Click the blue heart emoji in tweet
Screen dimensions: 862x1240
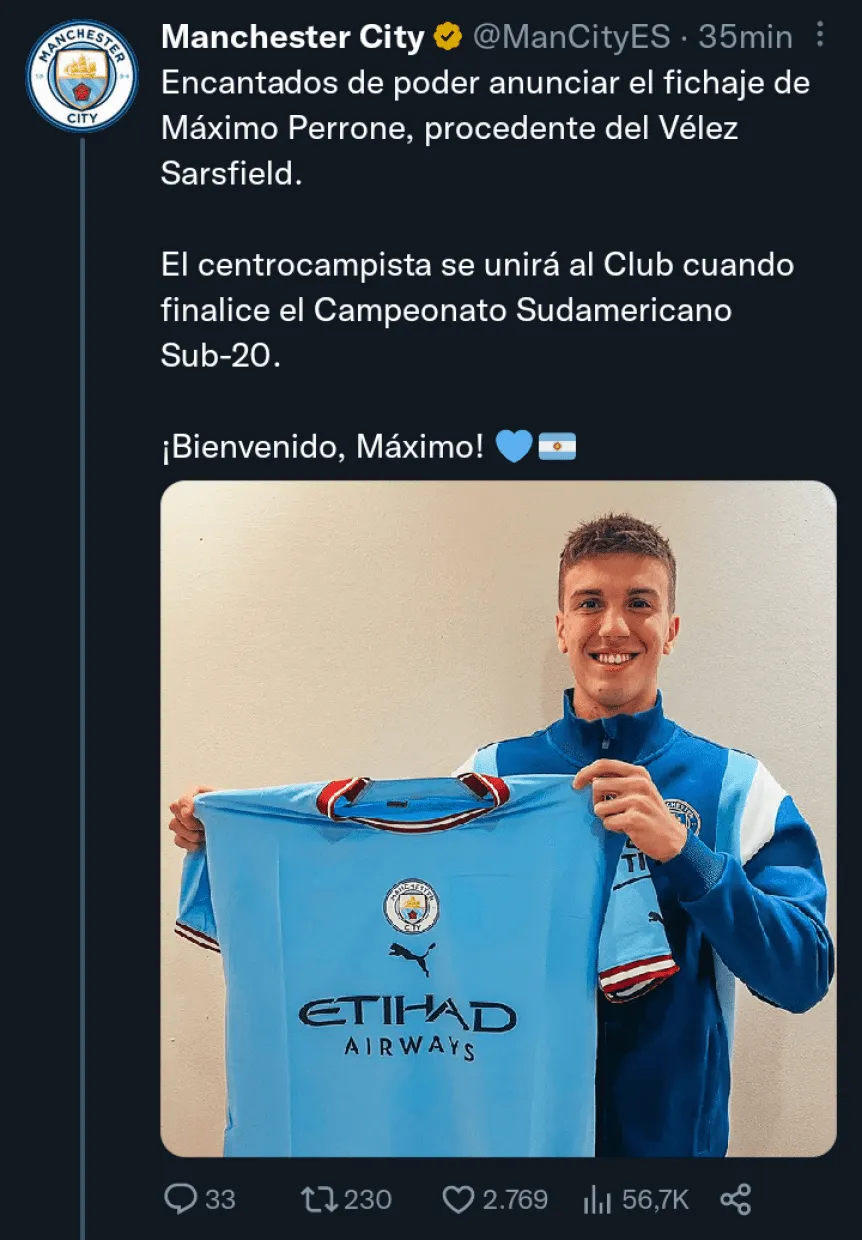[x=514, y=446]
